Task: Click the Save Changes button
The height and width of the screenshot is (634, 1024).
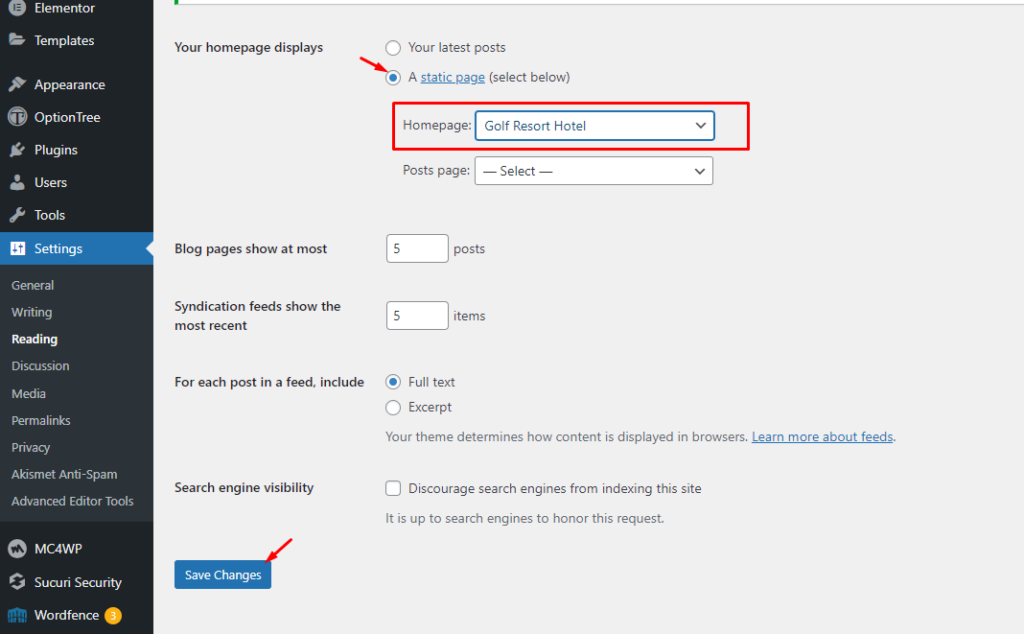Action: click(x=222, y=574)
